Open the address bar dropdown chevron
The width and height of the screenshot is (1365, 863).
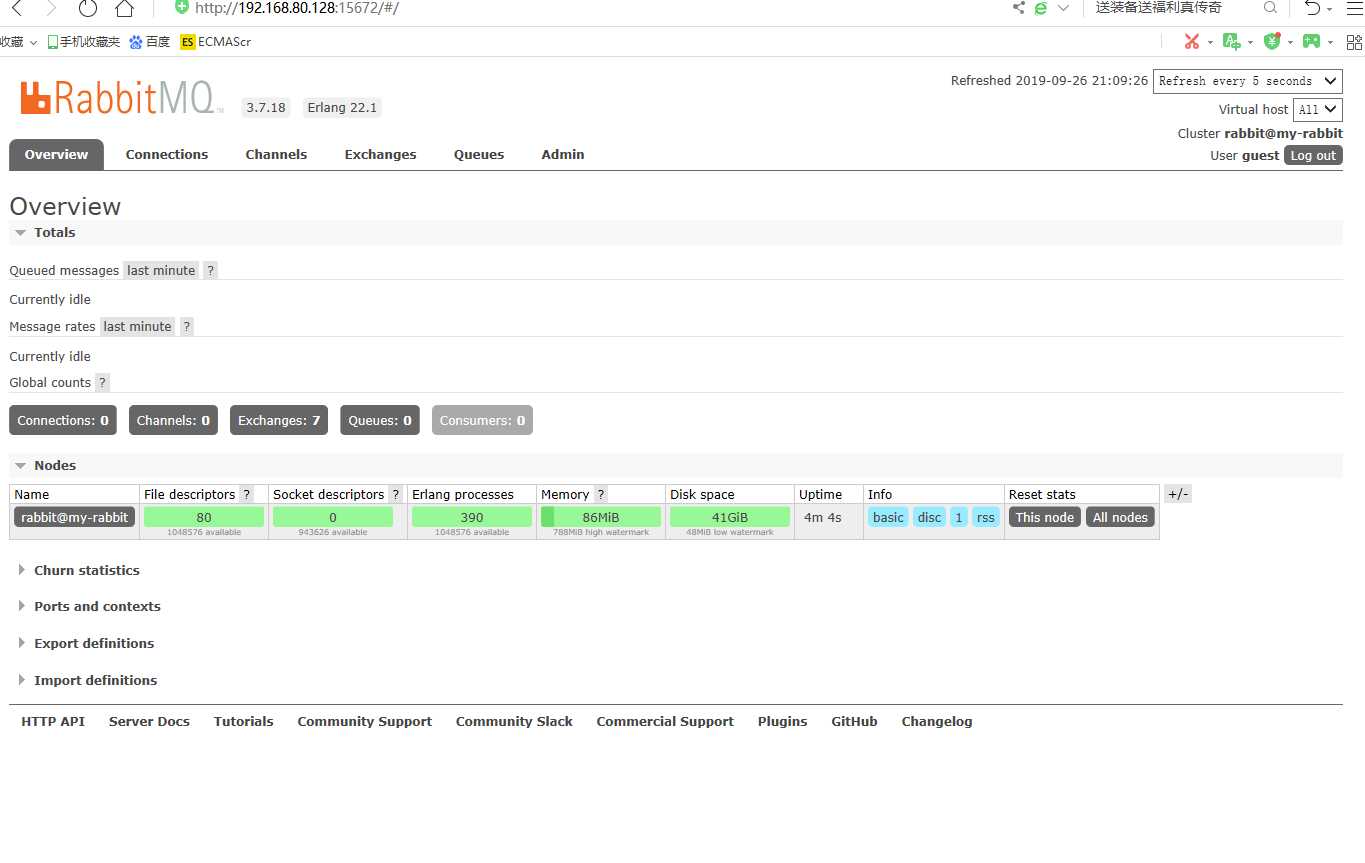(x=1063, y=8)
